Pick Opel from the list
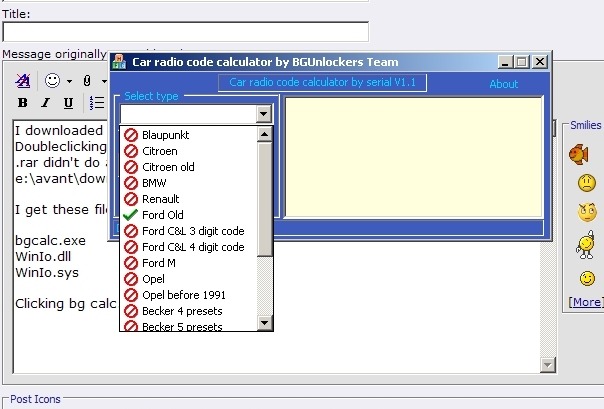 pos(189,279)
